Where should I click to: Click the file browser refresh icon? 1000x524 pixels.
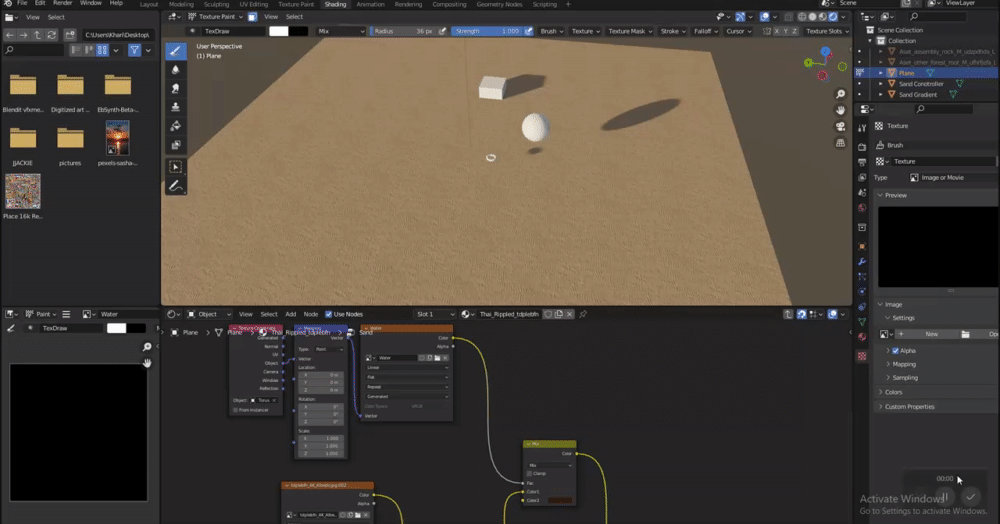tap(52, 35)
